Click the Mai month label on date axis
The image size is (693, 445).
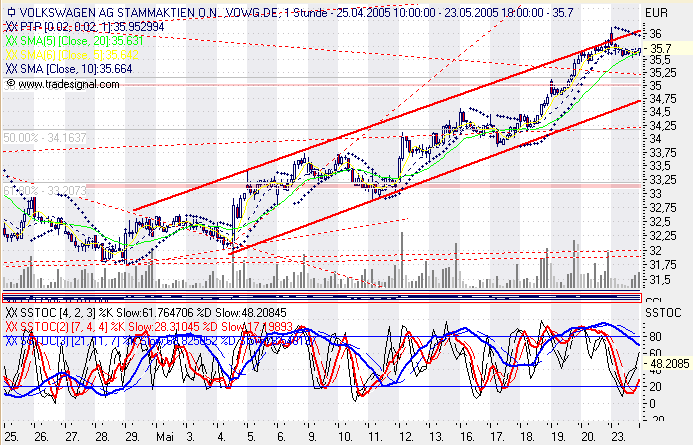pos(165,437)
